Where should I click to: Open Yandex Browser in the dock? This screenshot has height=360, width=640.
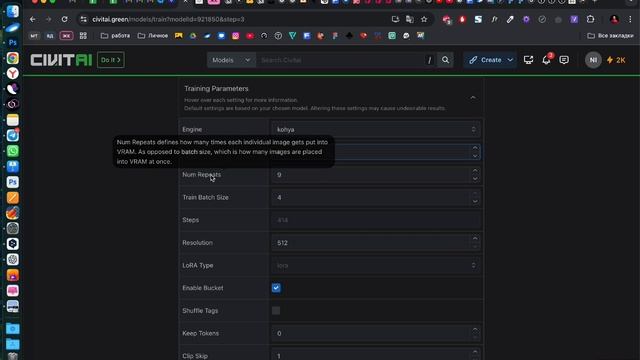13,73
